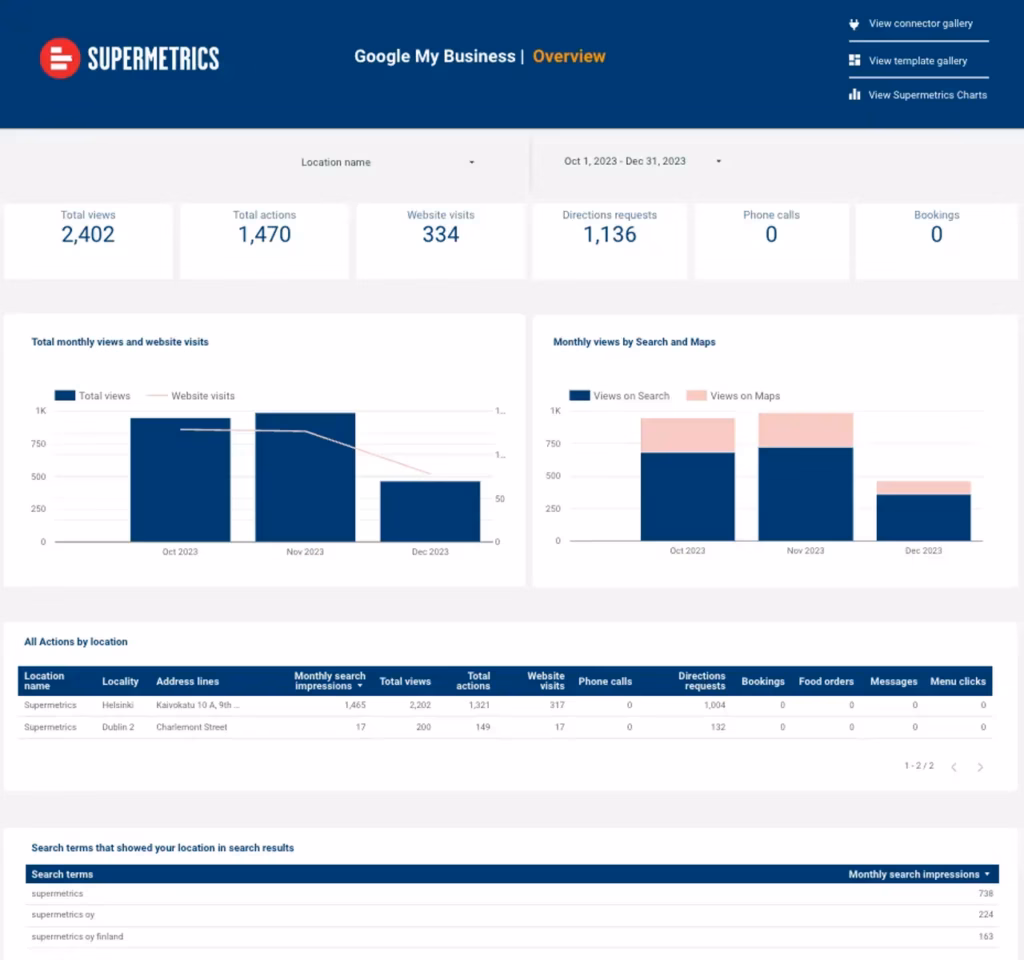Viewport: 1024px width, 960px height.
Task: Click the grid icon beside View template gallery
Action: pyautogui.click(x=854, y=60)
